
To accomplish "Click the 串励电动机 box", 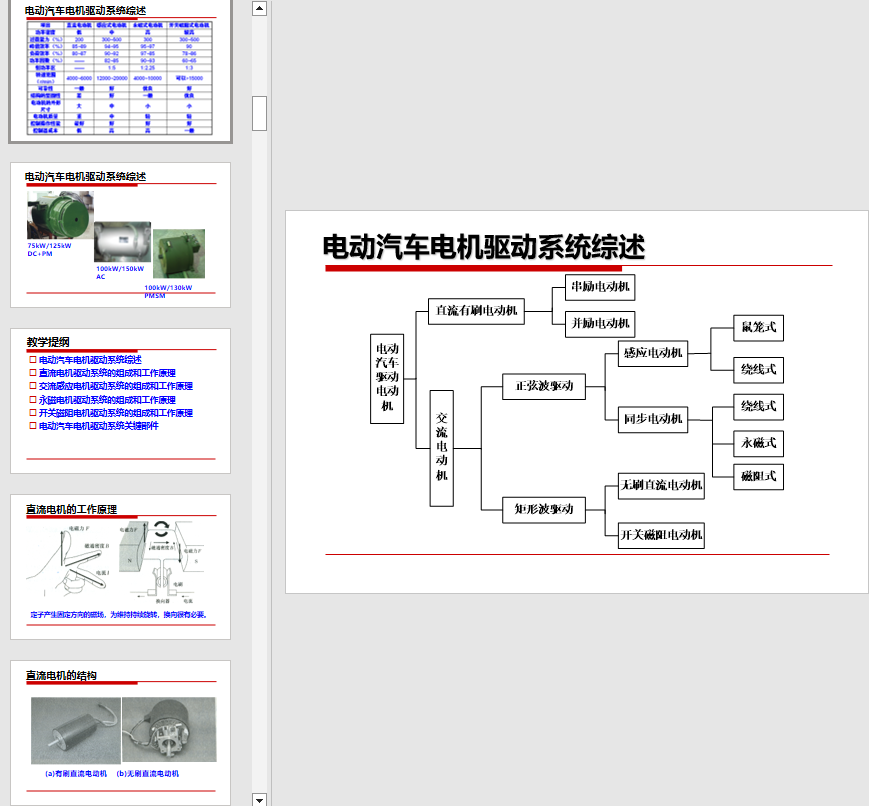I will pyautogui.click(x=600, y=287).
